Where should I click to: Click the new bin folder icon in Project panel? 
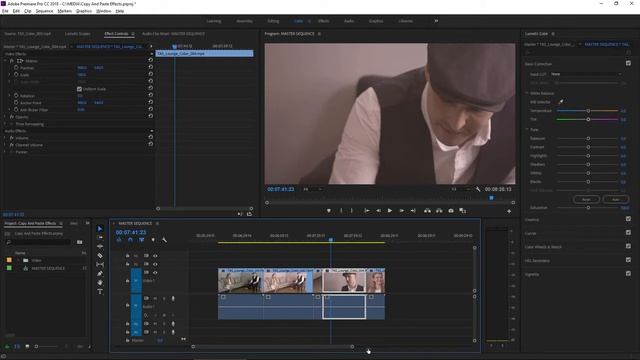pyautogui.click(x=80, y=242)
